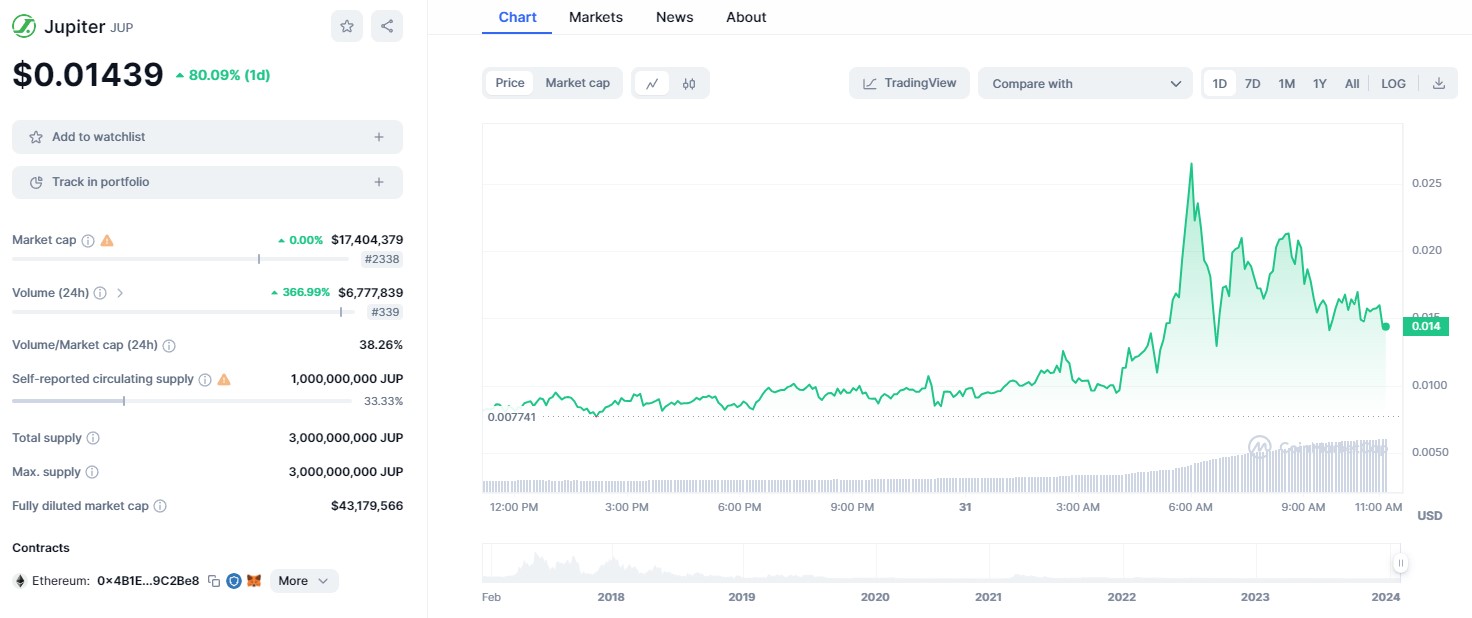Click the 33.33% circulating supply percentage
1472x618 pixels.
click(x=384, y=401)
